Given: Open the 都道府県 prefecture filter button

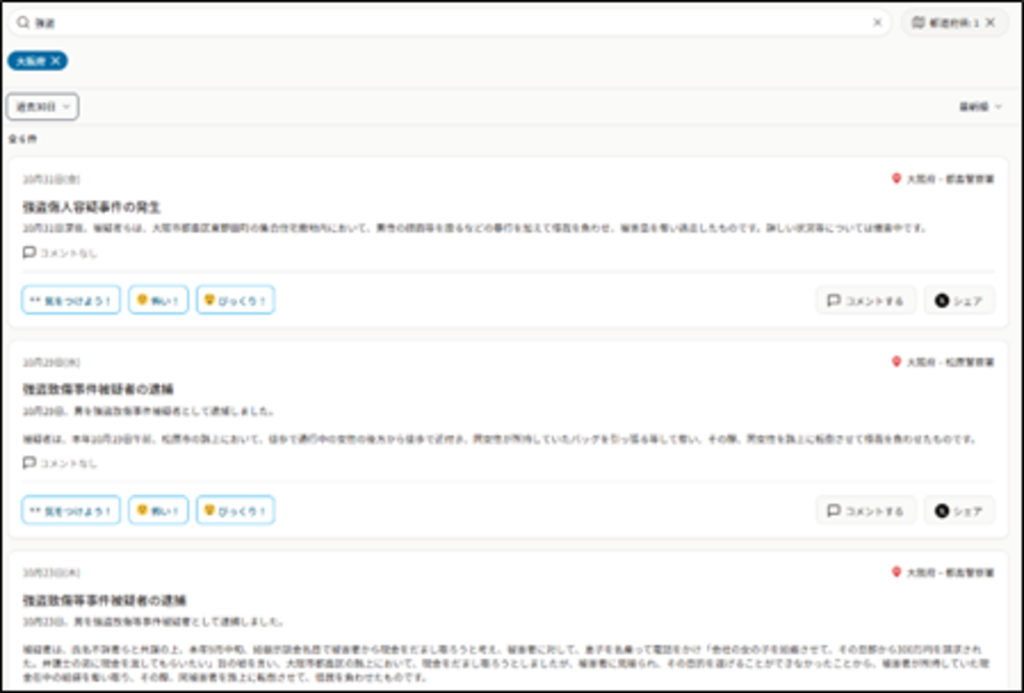Looking at the screenshot, I should [x=945, y=22].
